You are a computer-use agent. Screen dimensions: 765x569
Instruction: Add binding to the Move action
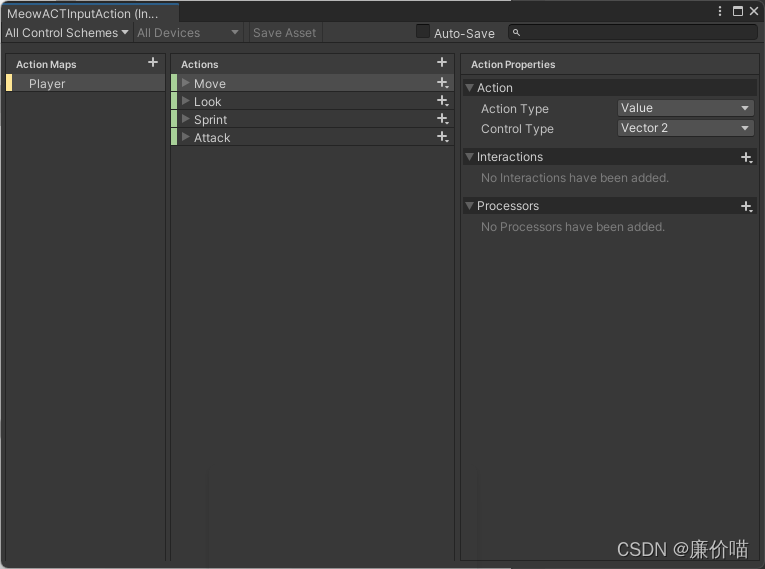[443, 83]
